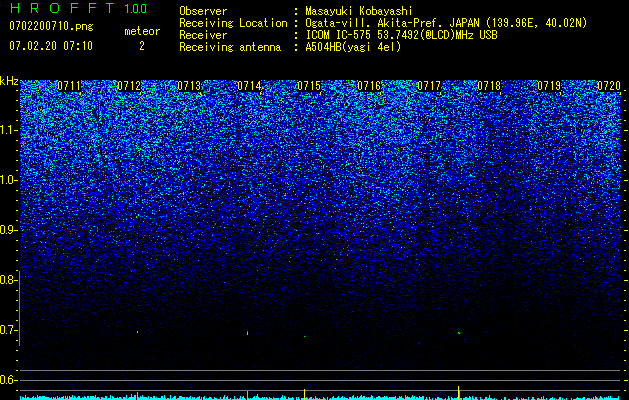Click the ICOM IC-575 53.7492 MHz text

(x=401, y=35)
